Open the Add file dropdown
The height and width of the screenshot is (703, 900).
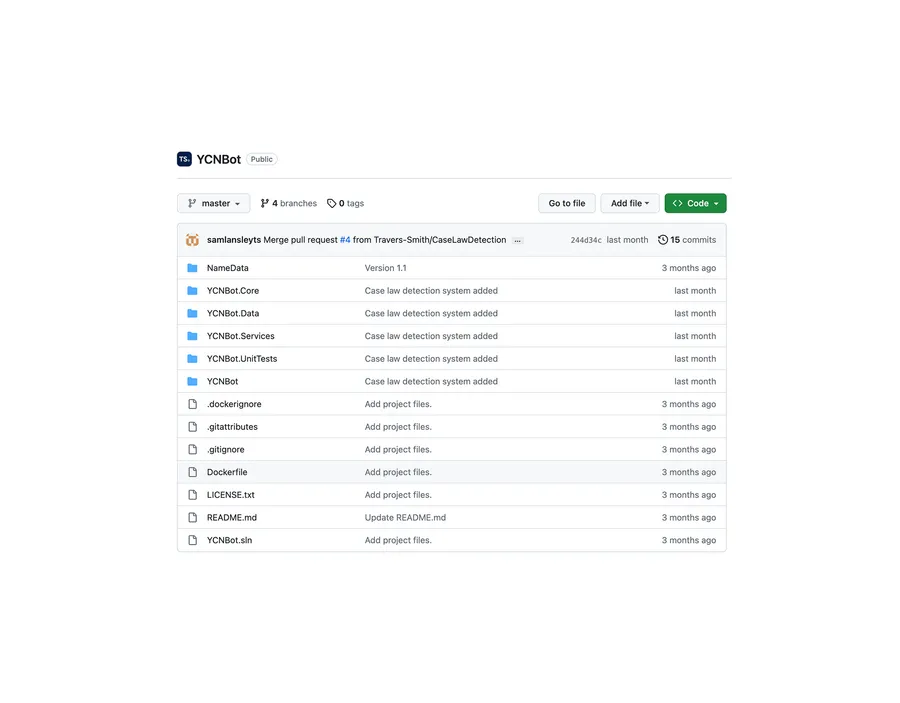pyautogui.click(x=629, y=203)
